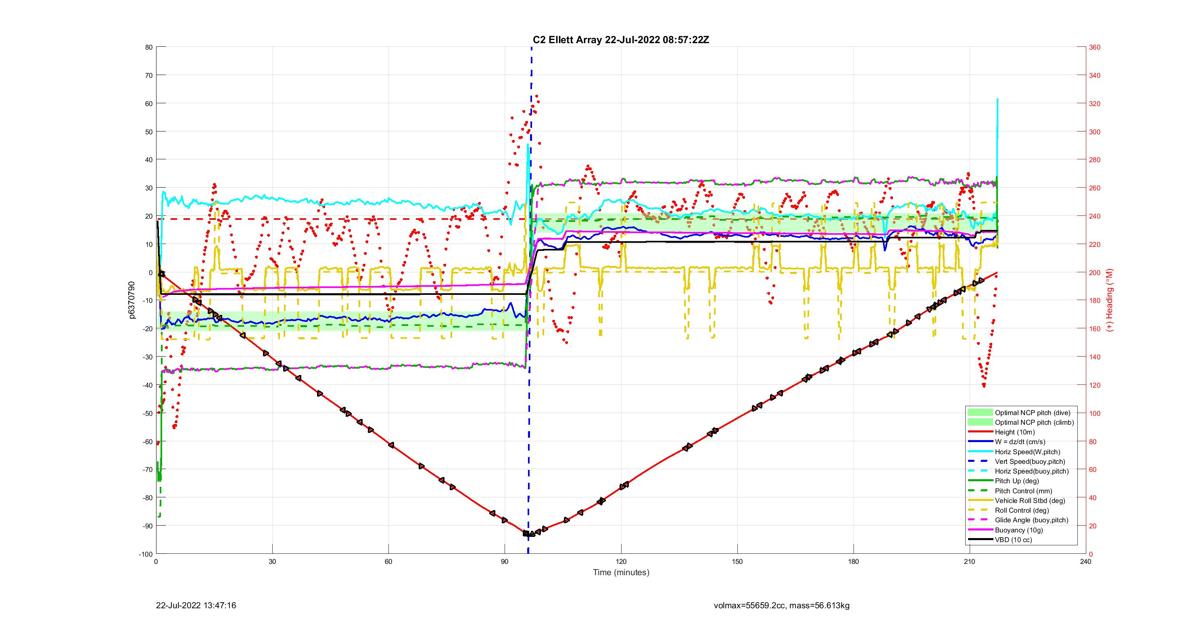This screenshot has width=1200, height=622.
Task: Click the left y-axis tick label '-100'
Action: pos(144,554)
